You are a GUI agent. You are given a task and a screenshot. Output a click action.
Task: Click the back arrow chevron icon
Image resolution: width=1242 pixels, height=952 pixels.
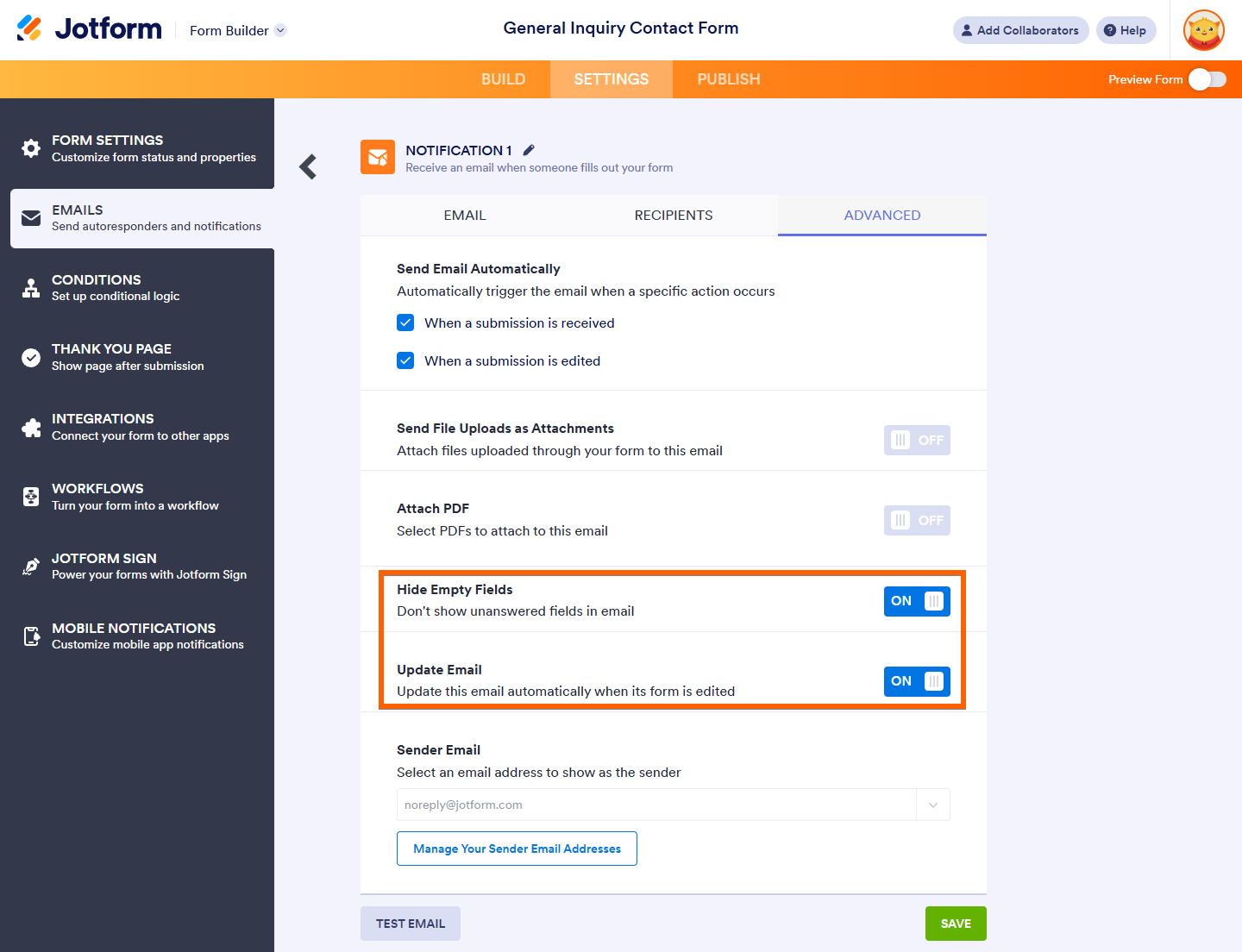[x=308, y=166]
